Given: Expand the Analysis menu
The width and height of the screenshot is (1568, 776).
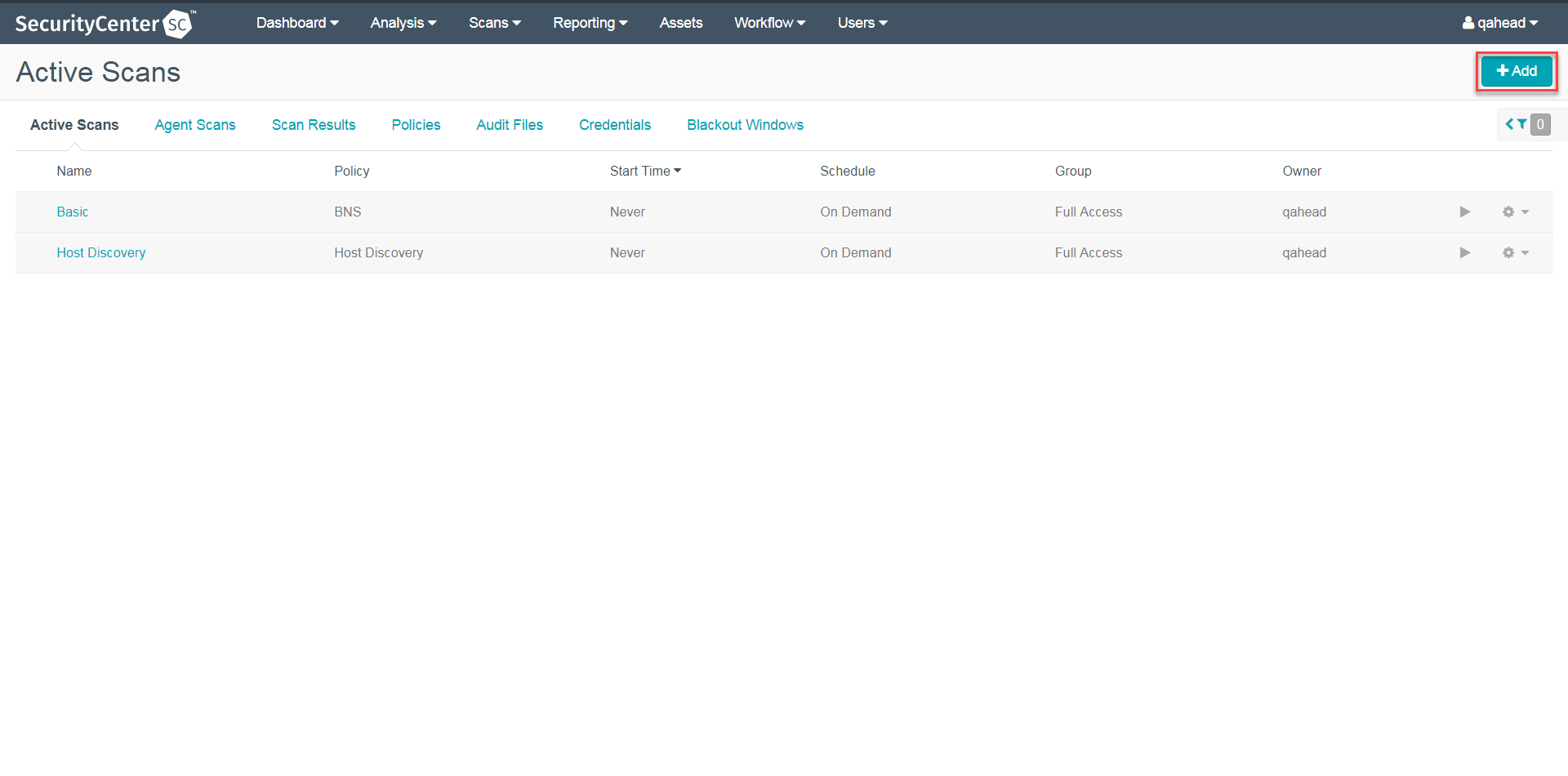Looking at the screenshot, I should coord(403,23).
